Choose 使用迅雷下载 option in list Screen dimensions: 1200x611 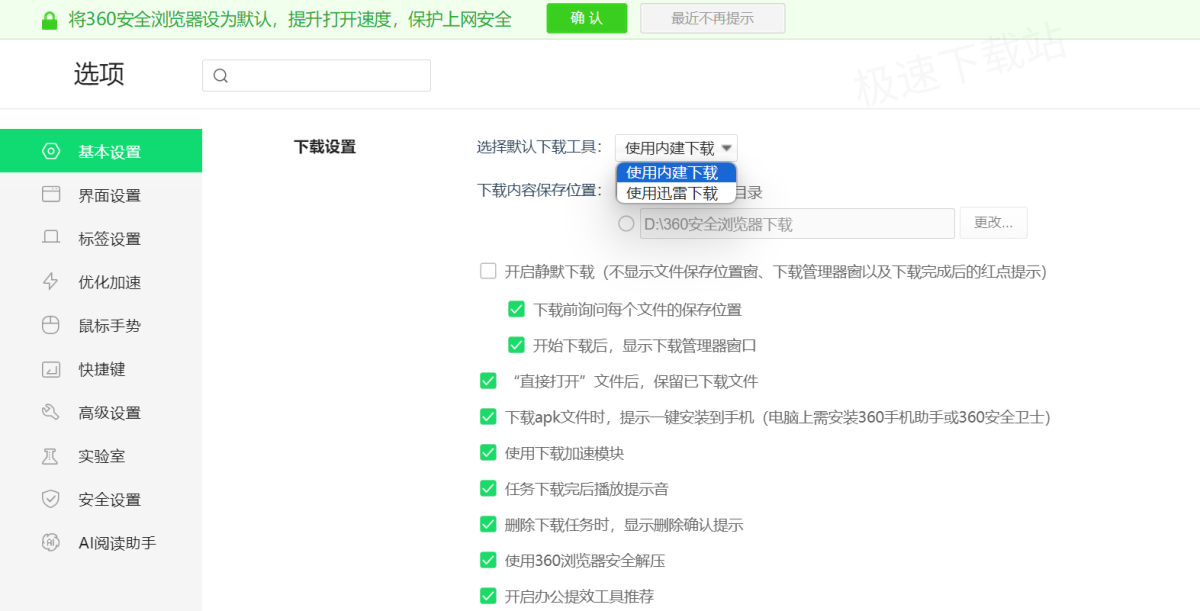coord(676,193)
